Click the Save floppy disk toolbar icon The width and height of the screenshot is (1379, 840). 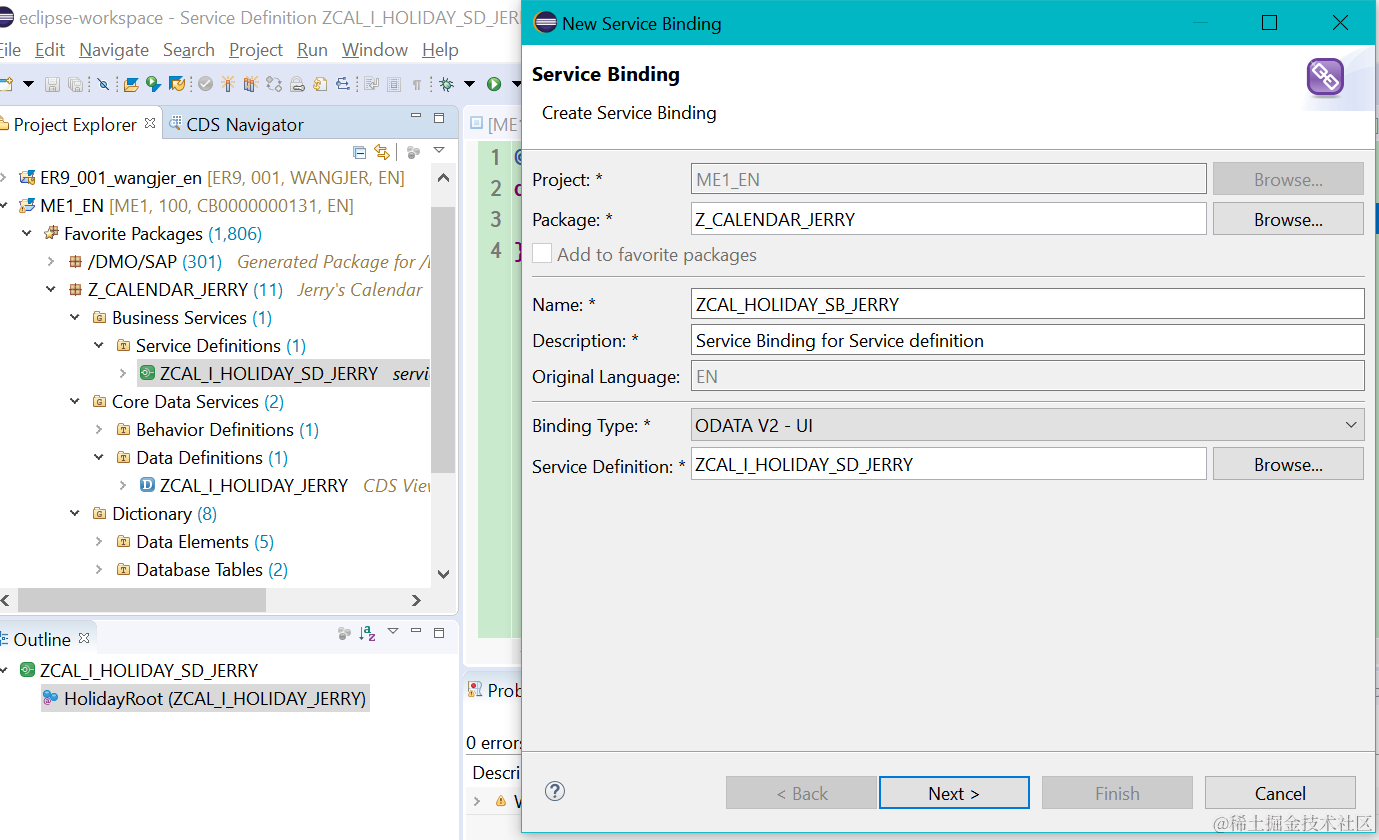click(52, 85)
